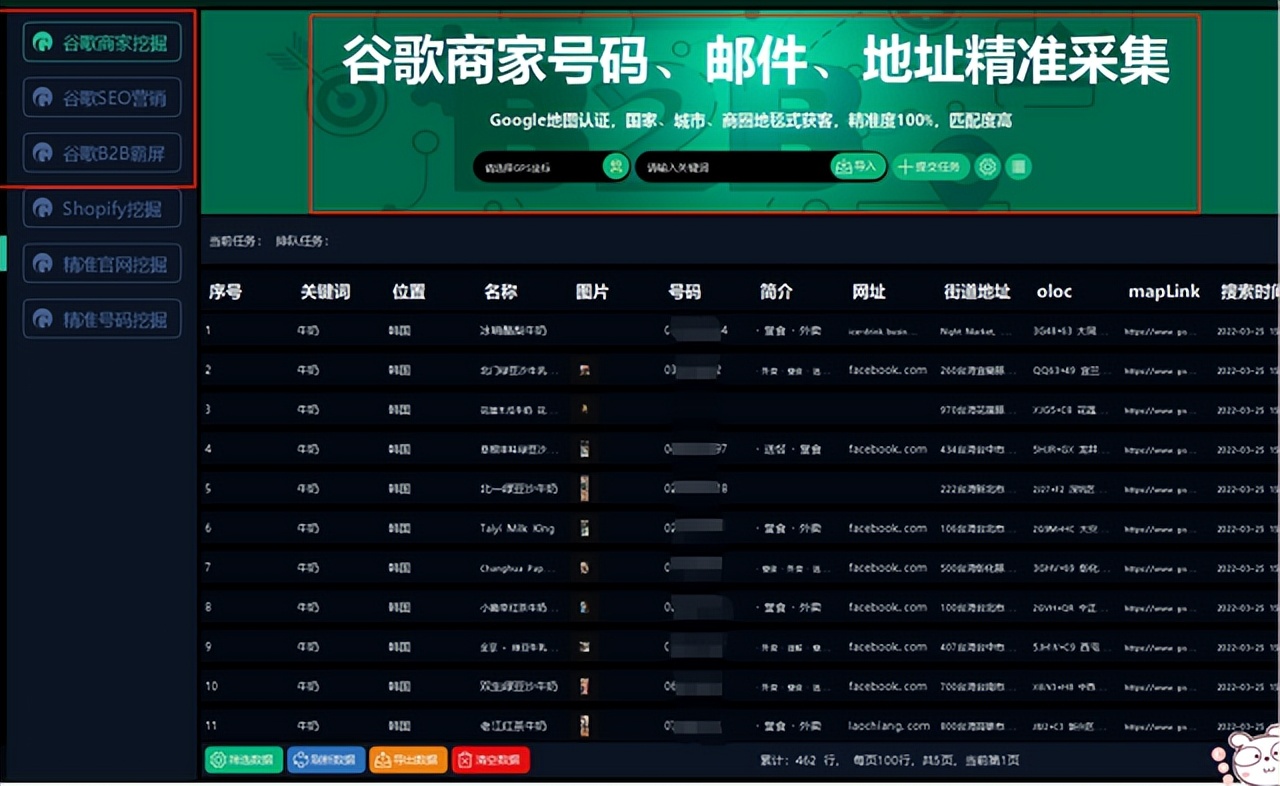The image size is (1280, 786).
Task: Click the GPS coordinate picker icon
Action: click(x=615, y=166)
